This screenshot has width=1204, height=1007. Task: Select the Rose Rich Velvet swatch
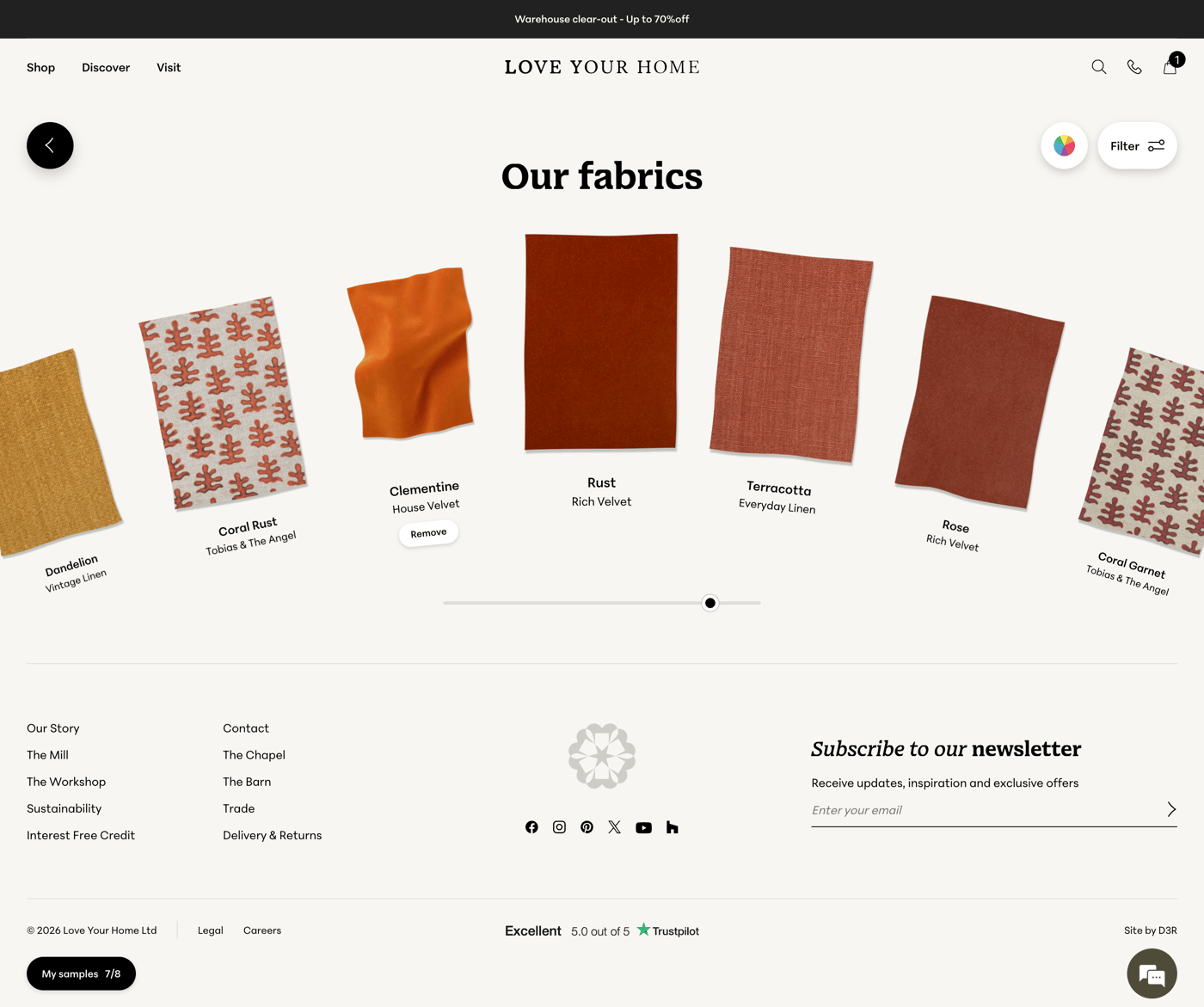[x=980, y=402]
